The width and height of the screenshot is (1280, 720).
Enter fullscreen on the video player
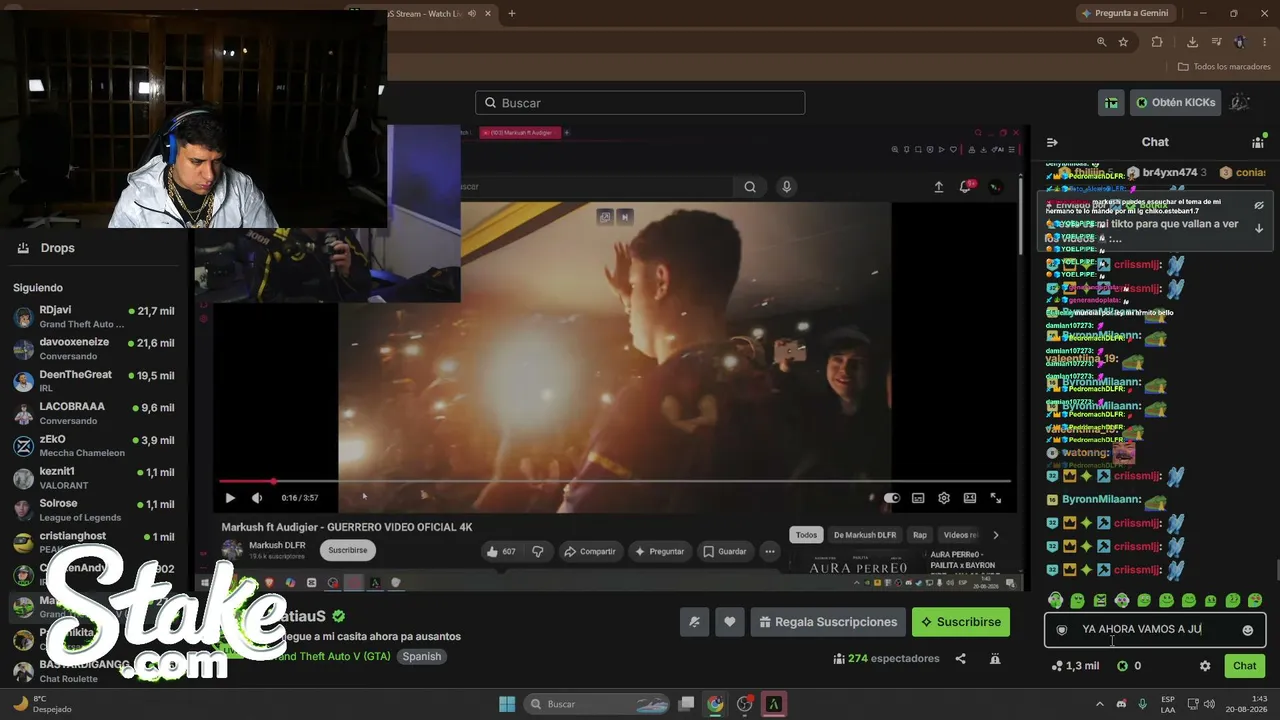click(996, 498)
